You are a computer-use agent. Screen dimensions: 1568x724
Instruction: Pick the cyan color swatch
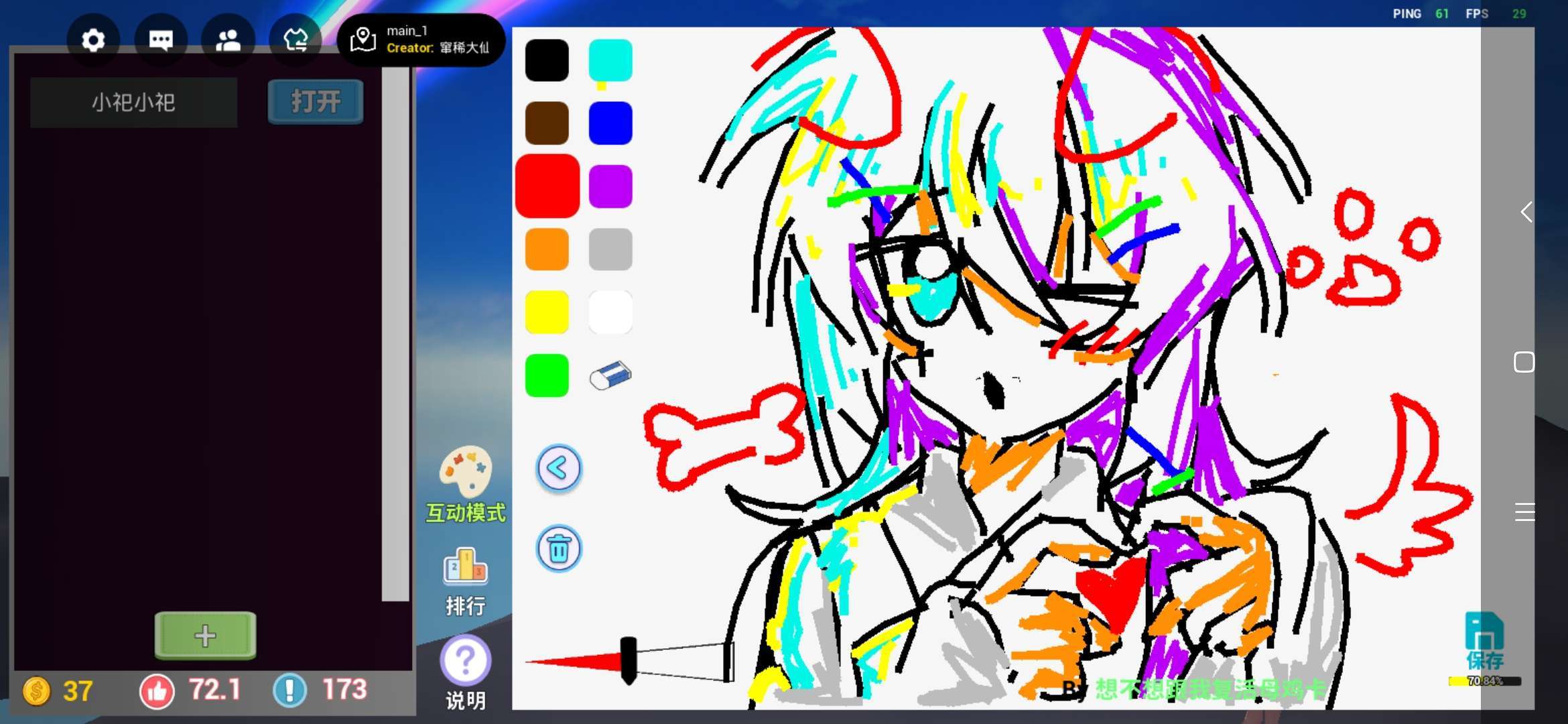pos(610,60)
